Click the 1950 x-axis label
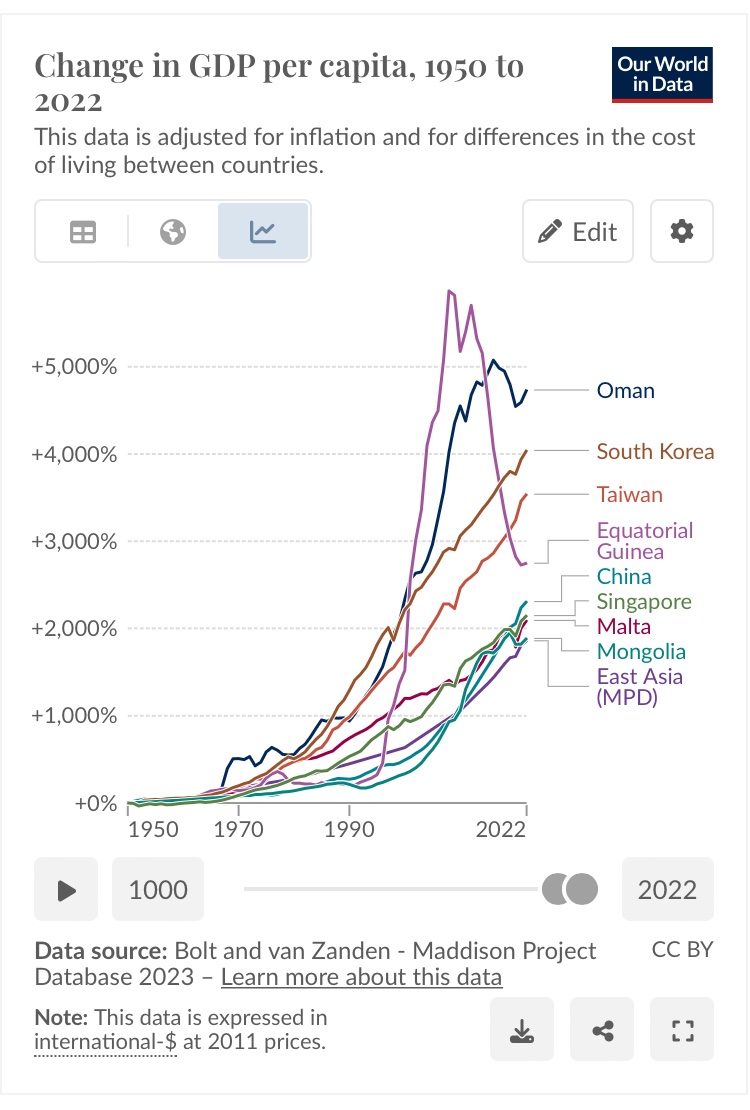750x1110 pixels. (153, 829)
